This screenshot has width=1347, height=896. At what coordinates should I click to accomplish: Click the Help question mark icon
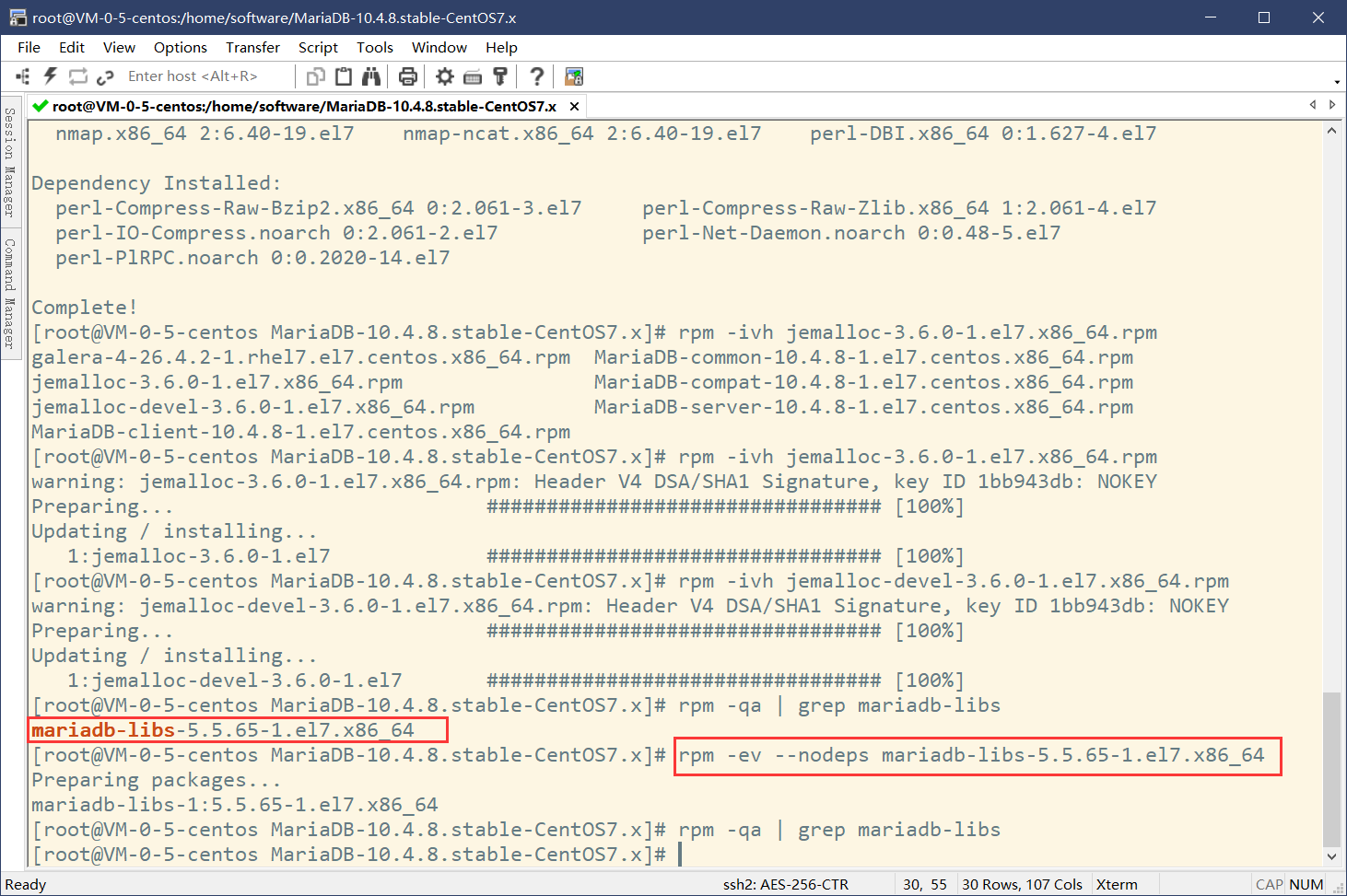537,76
